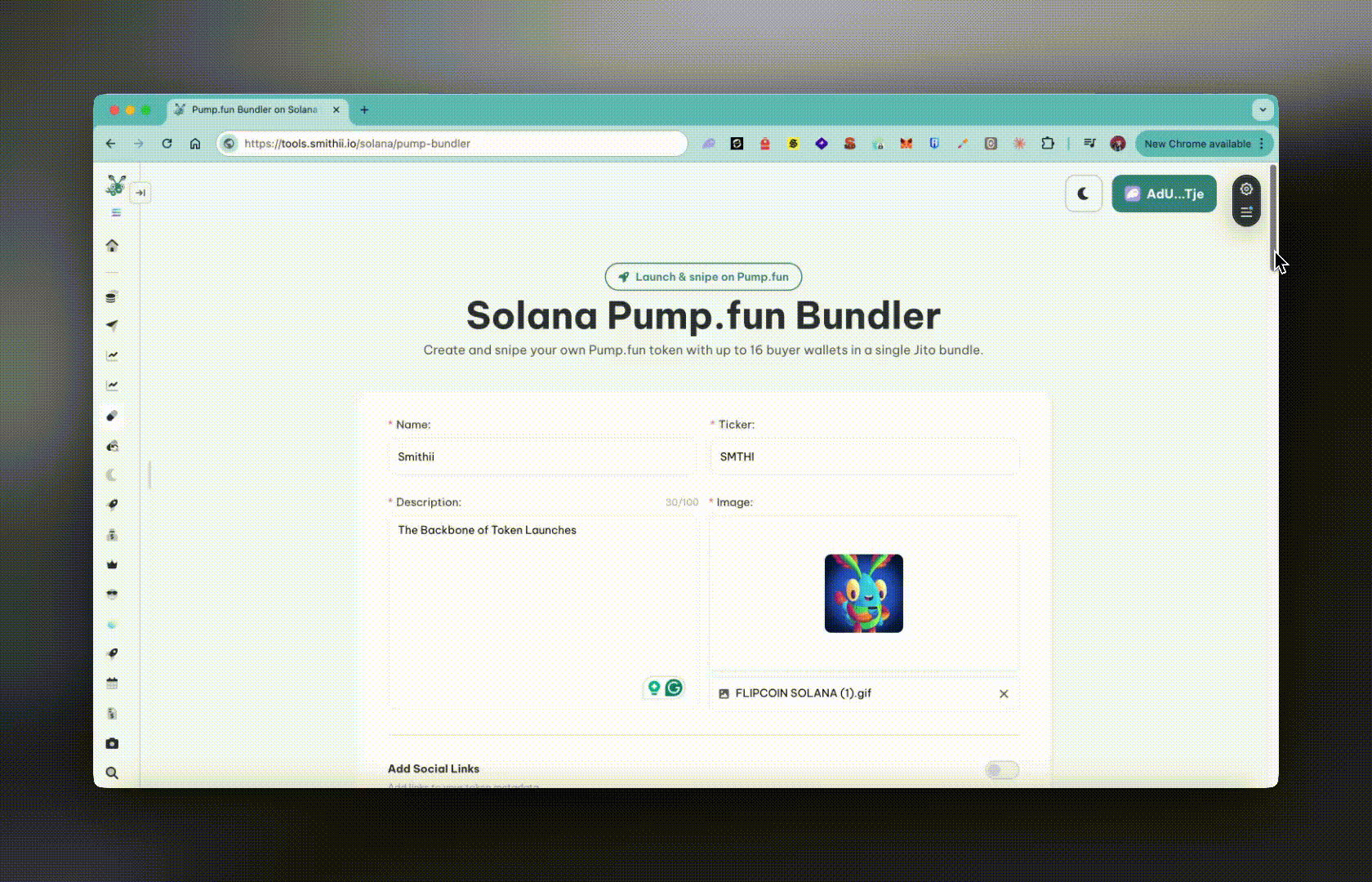Viewport: 1372px width, 882px height.
Task: Click the blue shield extension icon
Action: (x=934, y=144)
